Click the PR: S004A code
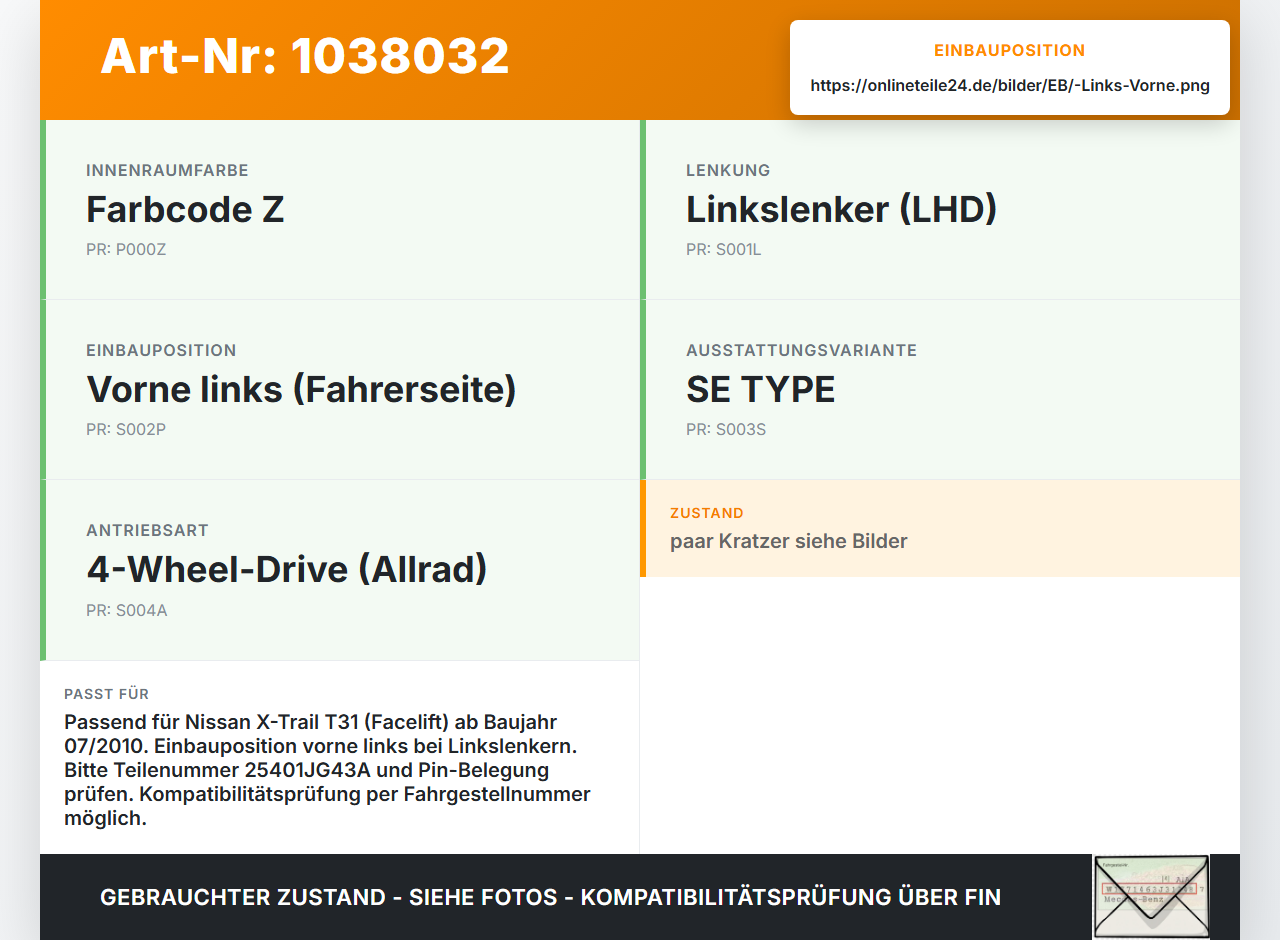Viewport: 1280px width, 940px height. 127,610
